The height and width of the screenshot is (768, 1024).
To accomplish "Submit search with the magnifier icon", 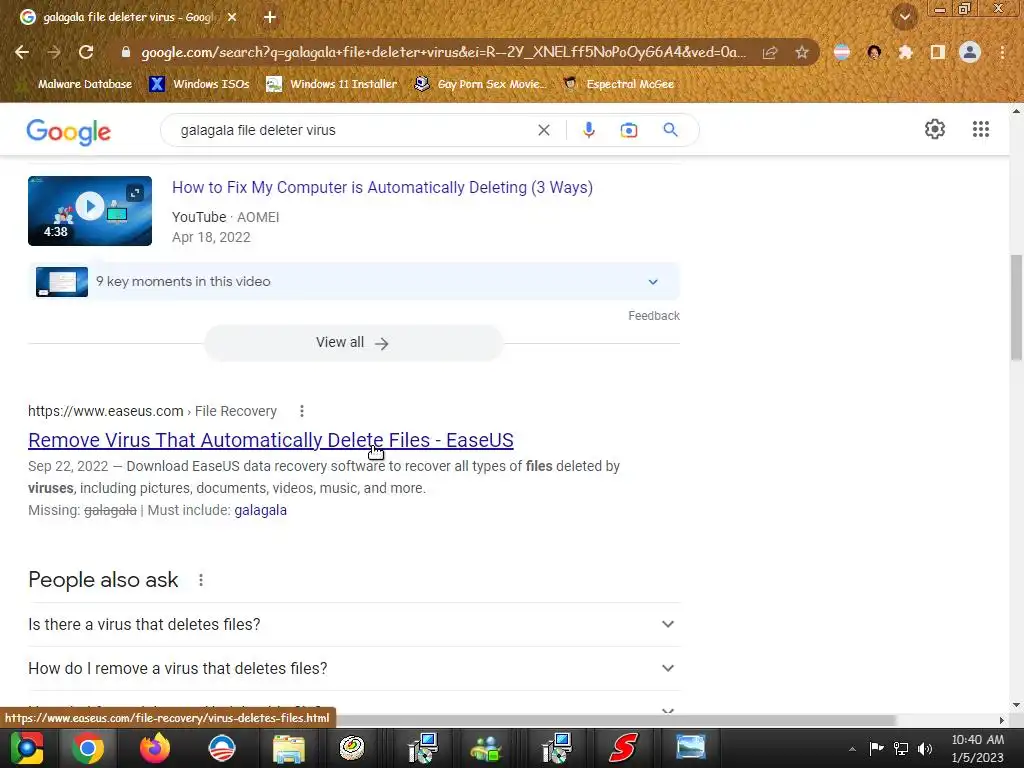I will click(671, 130).
